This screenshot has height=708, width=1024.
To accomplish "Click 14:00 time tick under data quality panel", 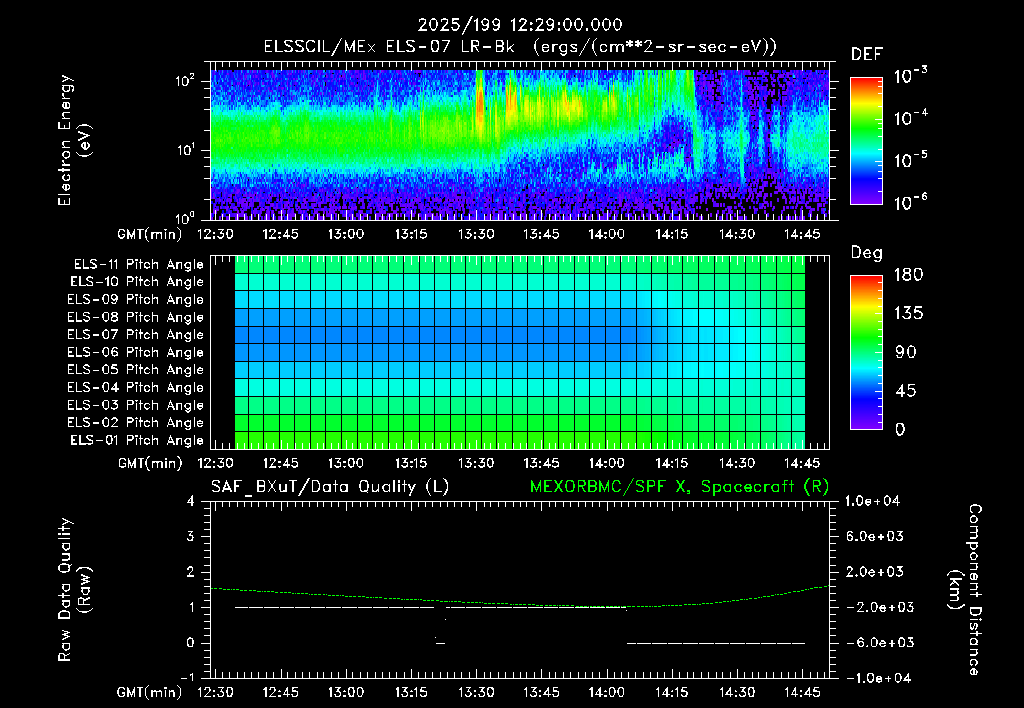I will (x=606, y=692).
